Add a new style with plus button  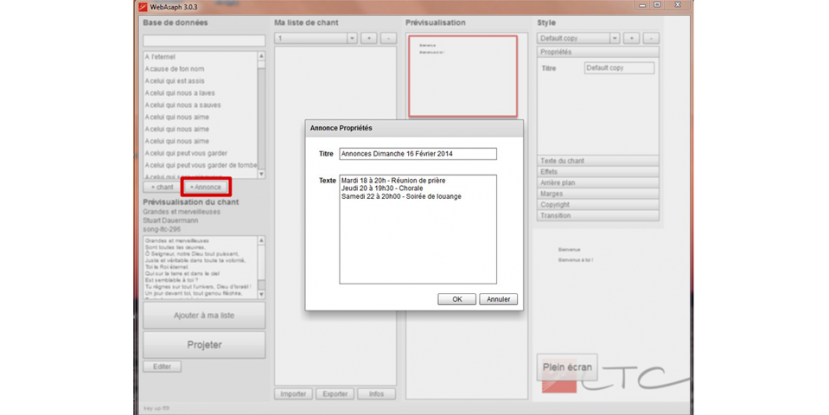[x=631, y=38]
